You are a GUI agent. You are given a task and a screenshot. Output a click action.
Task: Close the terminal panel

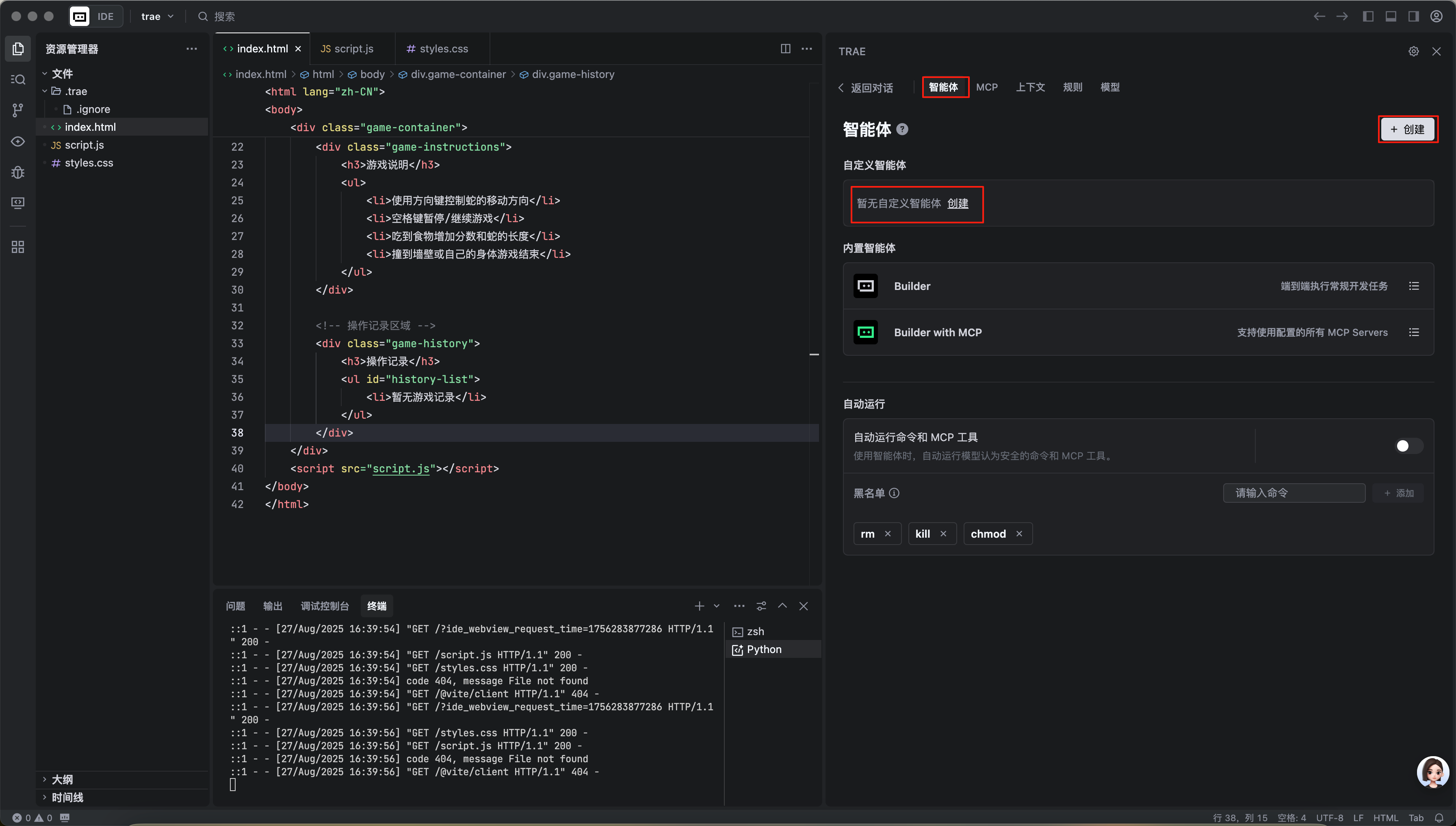pyautogui.click(x=804, y=606)
